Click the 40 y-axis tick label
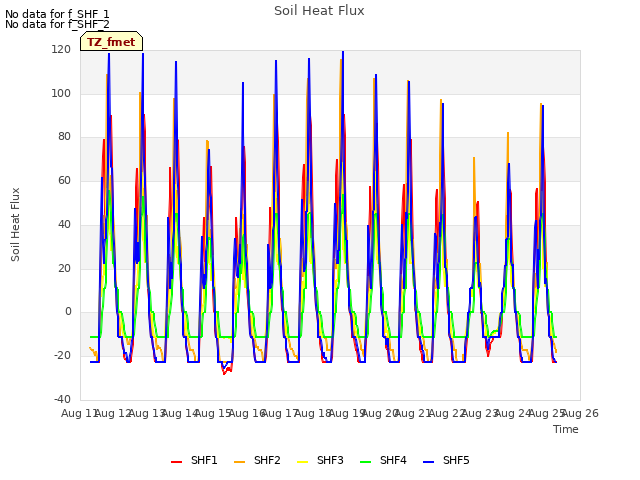The height and width of the screenshot is (480, 640). [x=64, y=224]
